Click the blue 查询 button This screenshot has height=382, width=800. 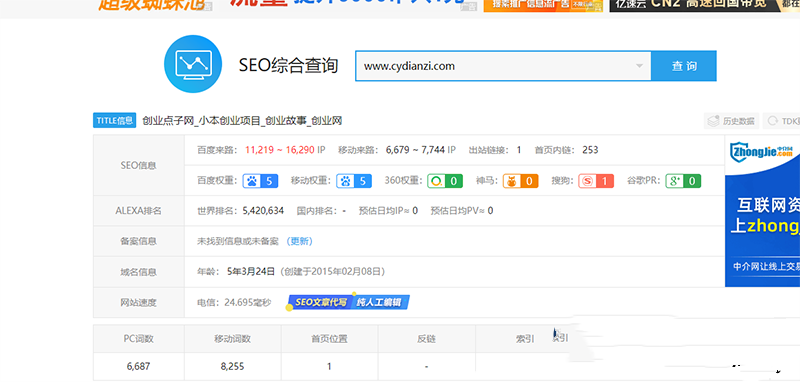[684, 66]
